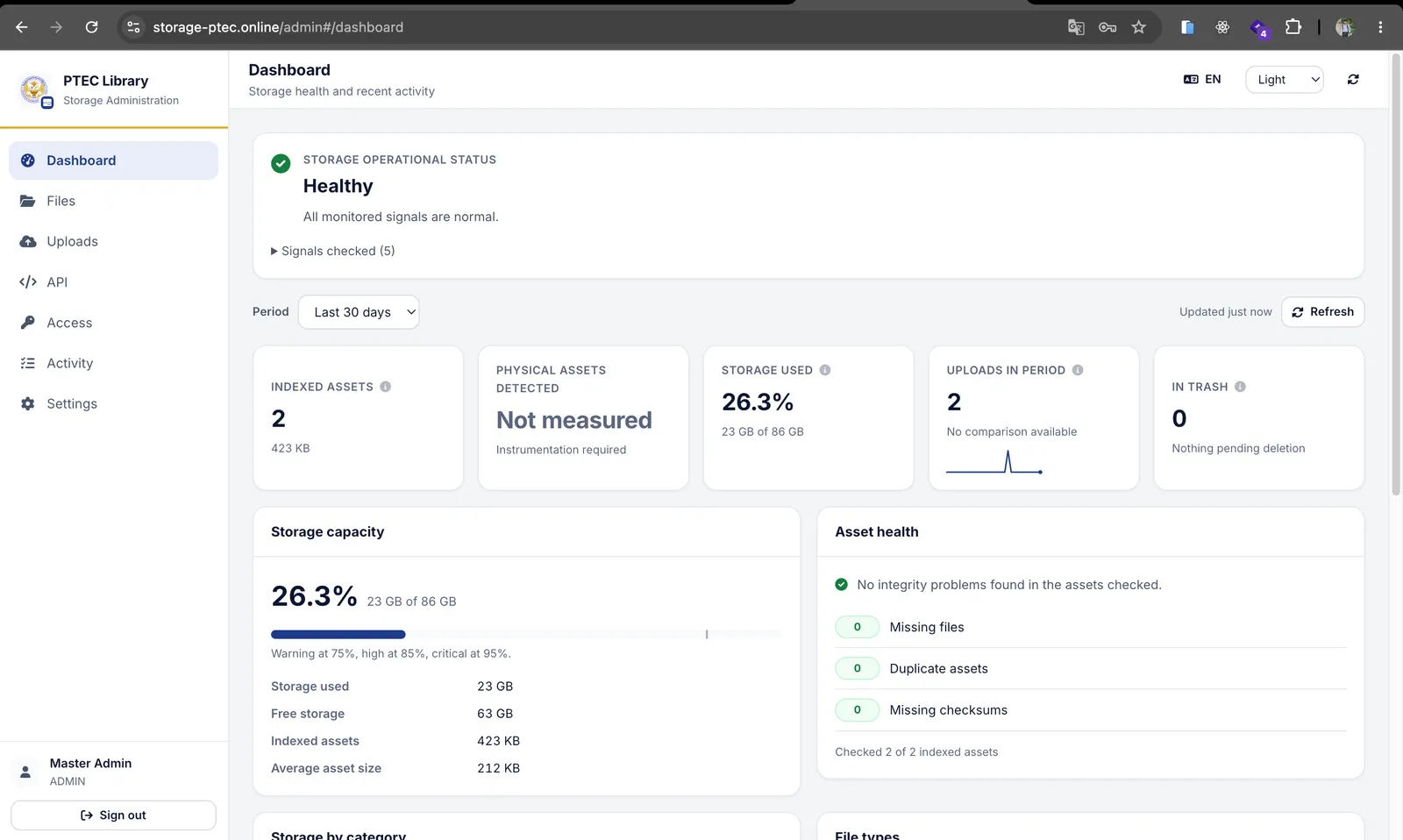Click the language EN icon

[1191, 79]
